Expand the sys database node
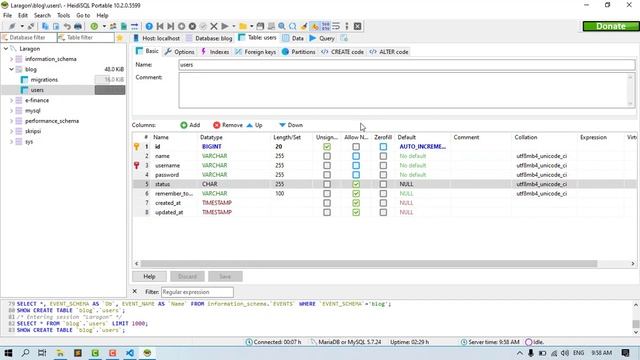This screenshot has width=640, height=360. pos(11,142)
